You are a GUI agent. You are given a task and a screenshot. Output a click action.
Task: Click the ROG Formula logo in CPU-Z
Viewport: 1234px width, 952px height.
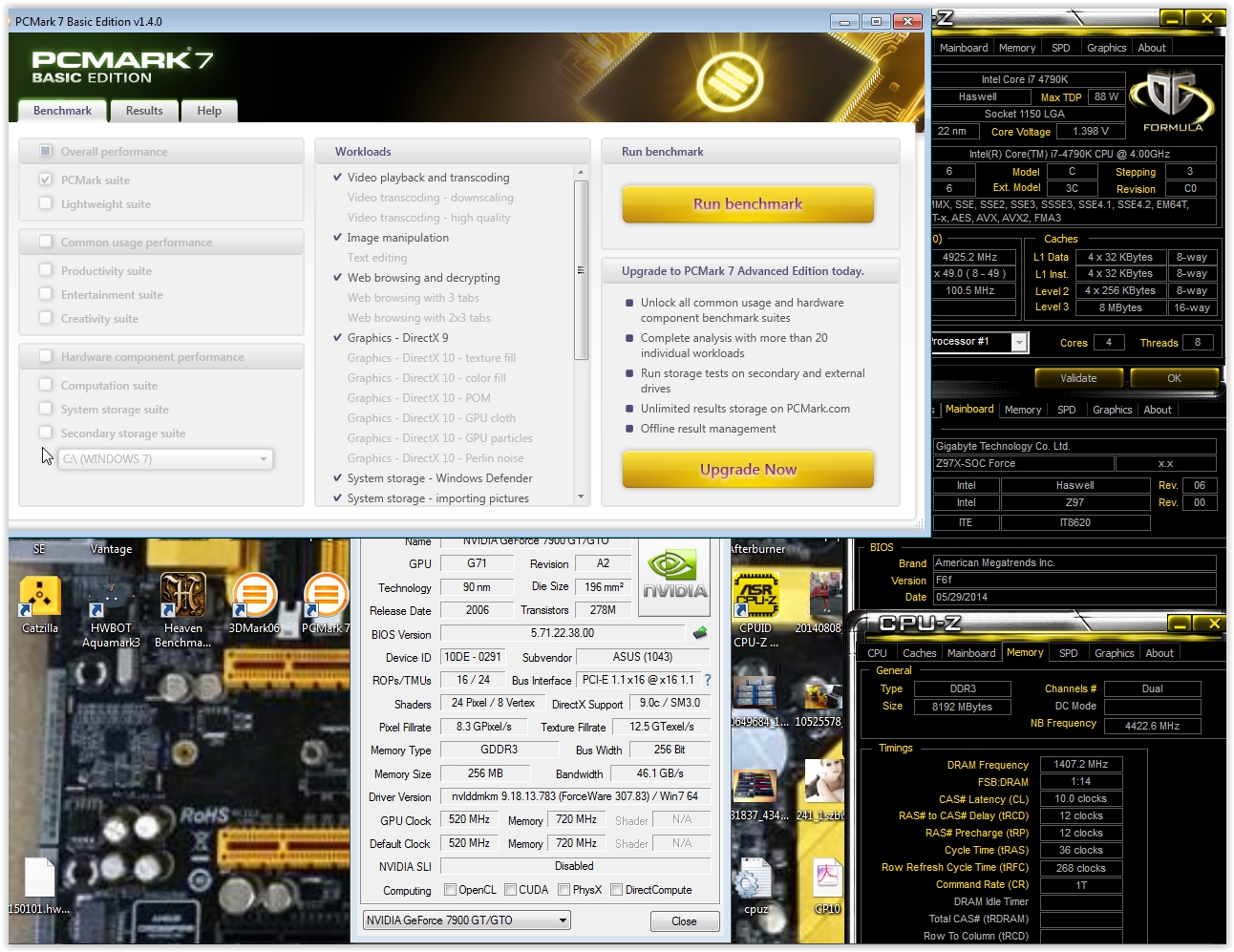point(1173,100)
